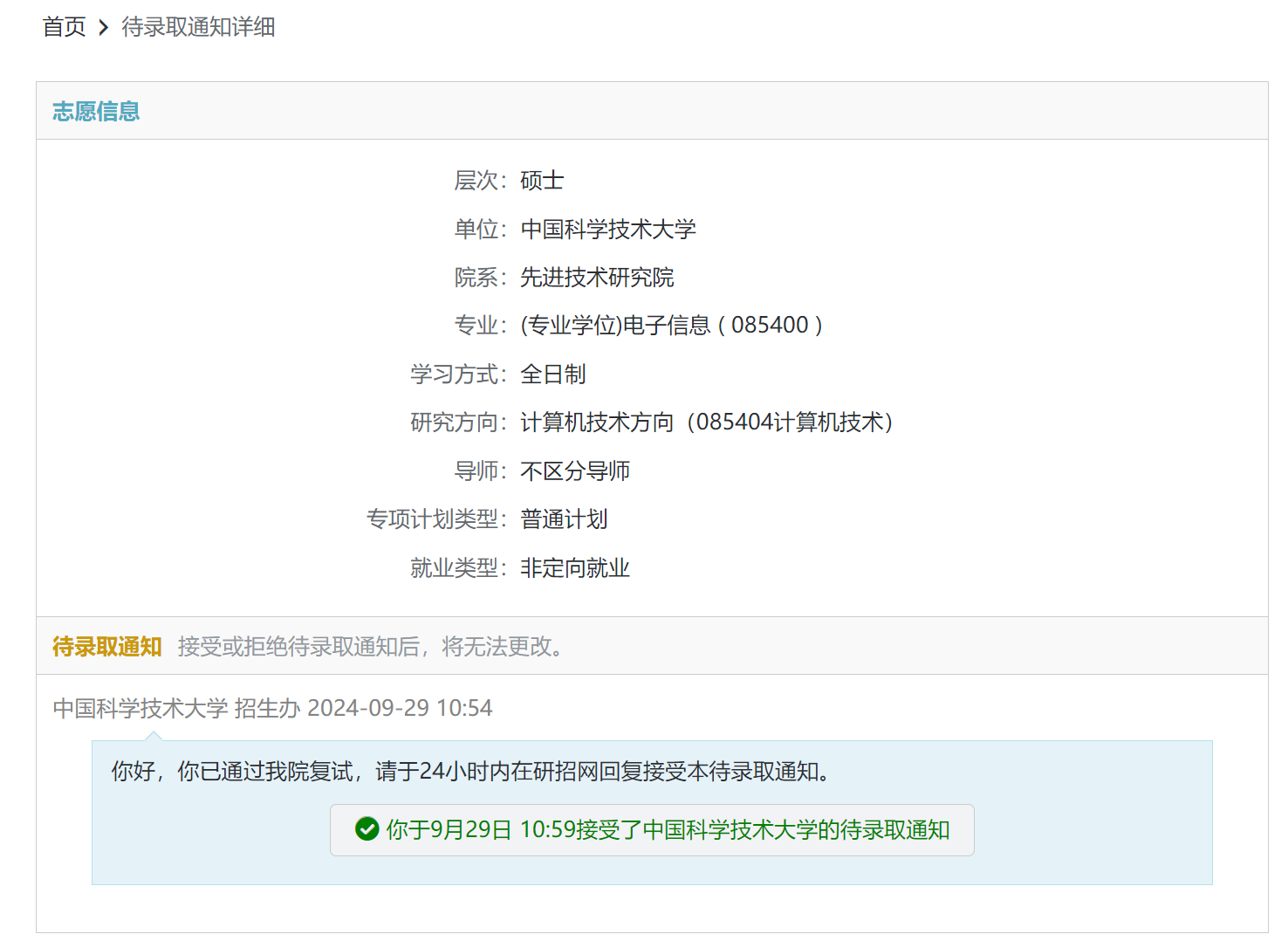Click the 全日制 study mode value
This screenshot has height=948, width=1288.
pyautogui.click(x=552, y=374)
